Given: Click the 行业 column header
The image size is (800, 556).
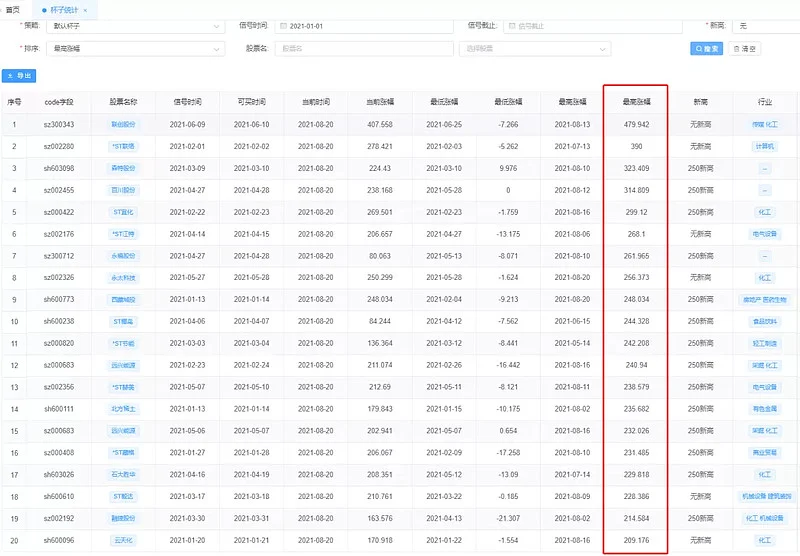Looking at the screenshot, I should 765,102.
